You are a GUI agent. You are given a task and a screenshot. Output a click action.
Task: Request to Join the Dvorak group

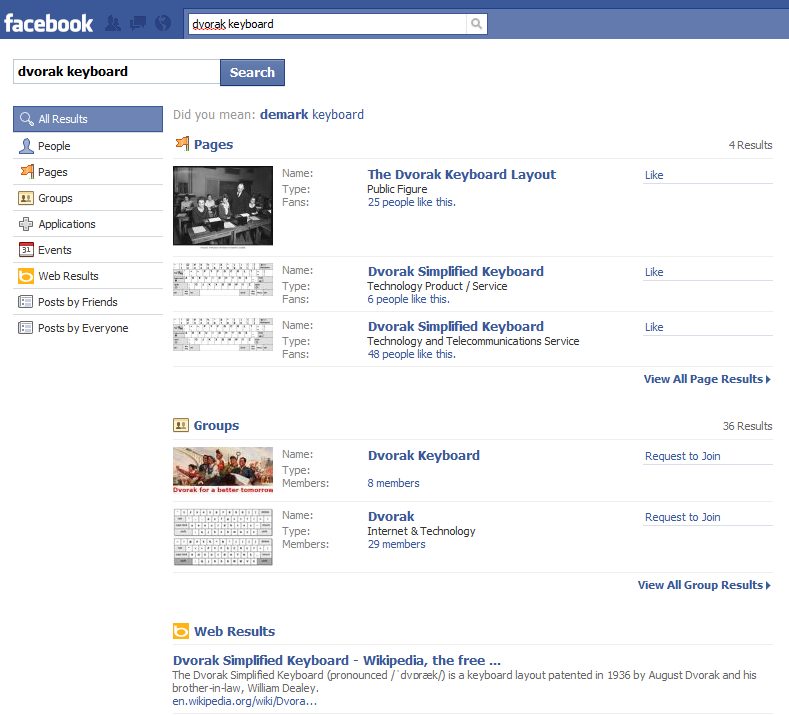pos(682,517)
